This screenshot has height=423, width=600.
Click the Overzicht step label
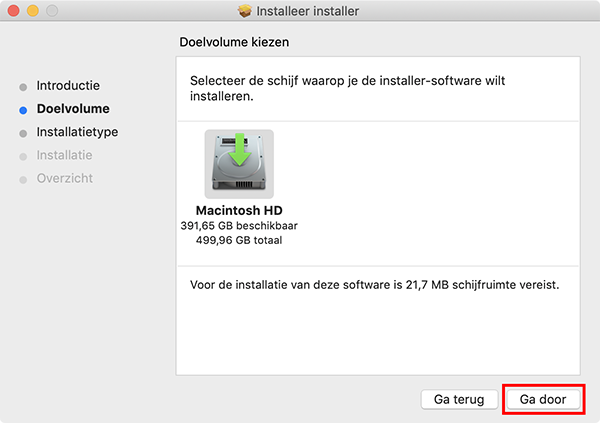(x=64, y=178)
